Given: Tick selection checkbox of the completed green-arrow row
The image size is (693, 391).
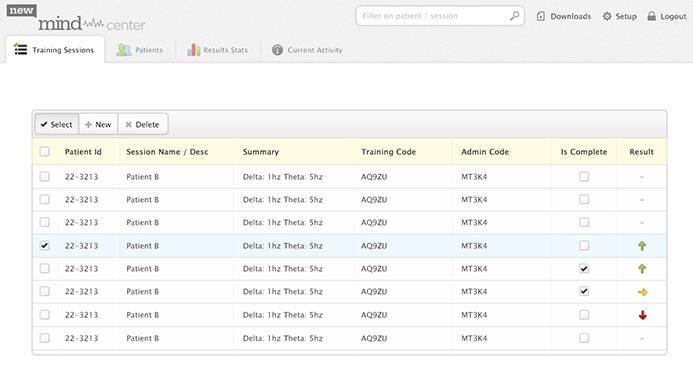Looking at the screenshot, I should click(45, 269).
